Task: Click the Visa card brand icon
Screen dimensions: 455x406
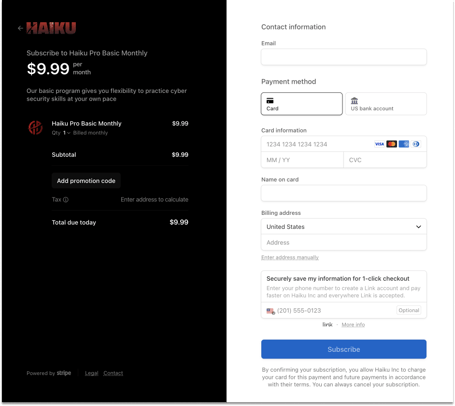Action: [379, 144]
